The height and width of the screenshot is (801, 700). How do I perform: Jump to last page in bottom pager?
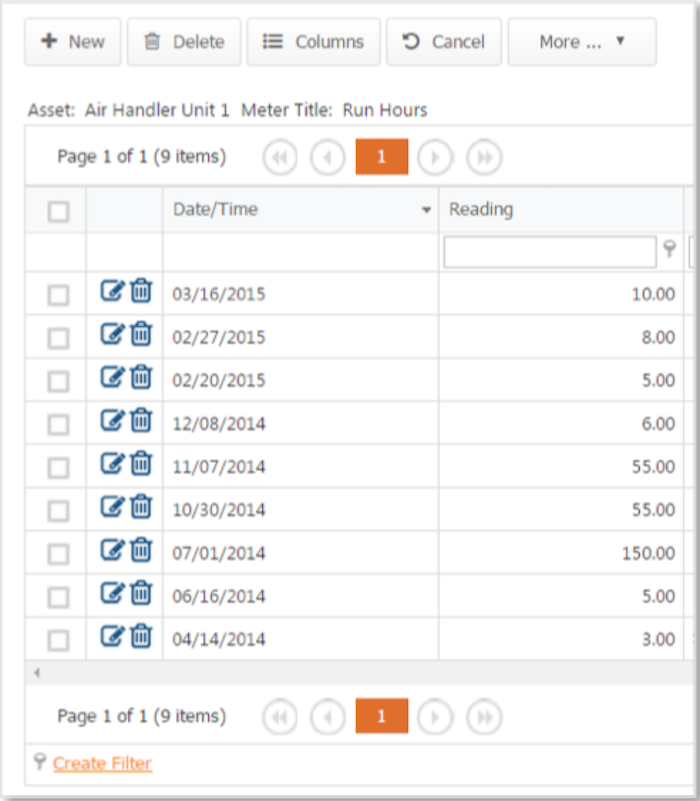(484, 716)
